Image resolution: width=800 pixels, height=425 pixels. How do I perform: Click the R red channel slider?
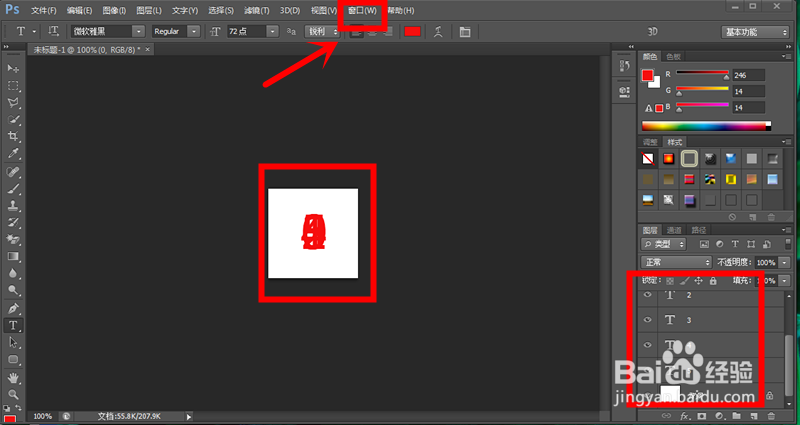(x=703, y=73)
